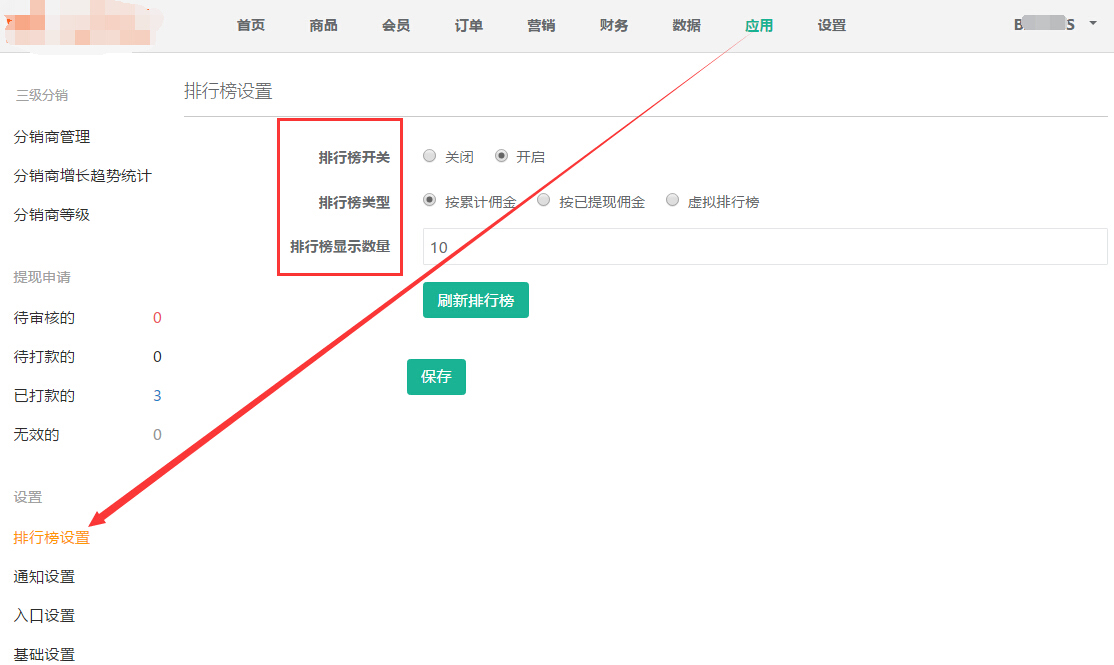Choose 按累计佣金 ranking type
The height and width of the screenshot is (665, 1114).
pyautogui.click(x=430, y=200)
